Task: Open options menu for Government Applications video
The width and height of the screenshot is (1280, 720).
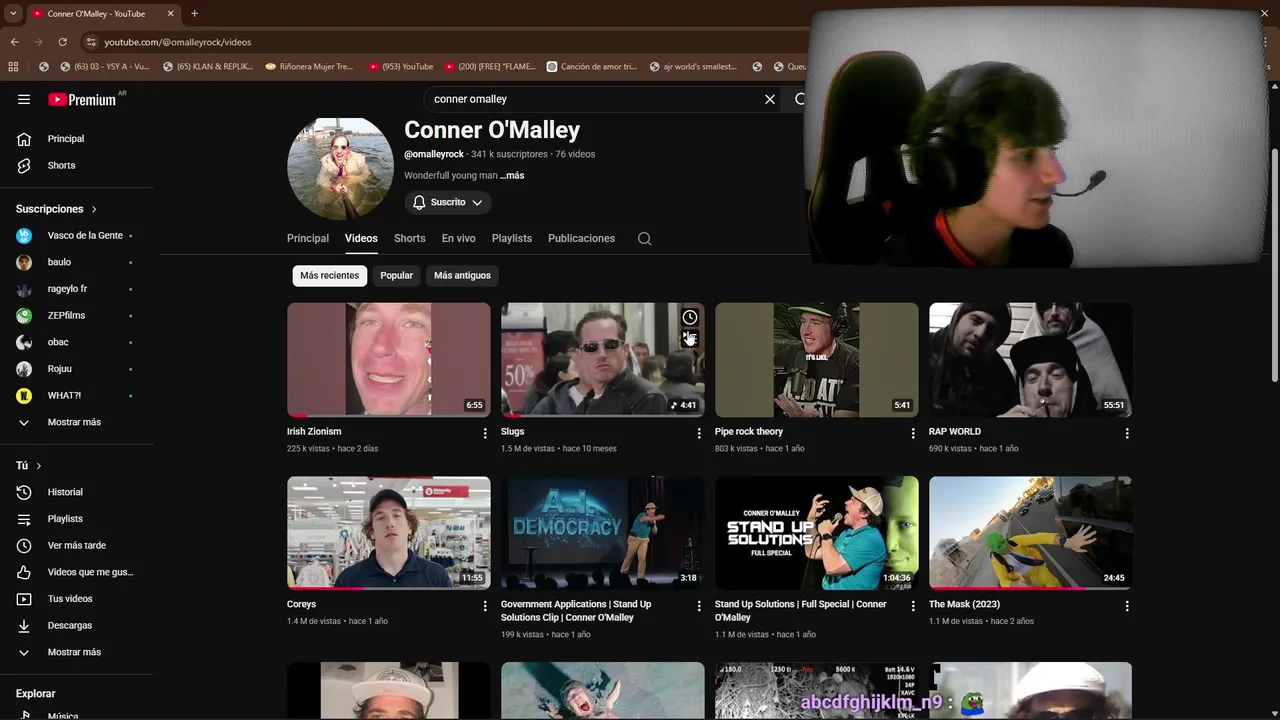Action: (x=699, y=606)
